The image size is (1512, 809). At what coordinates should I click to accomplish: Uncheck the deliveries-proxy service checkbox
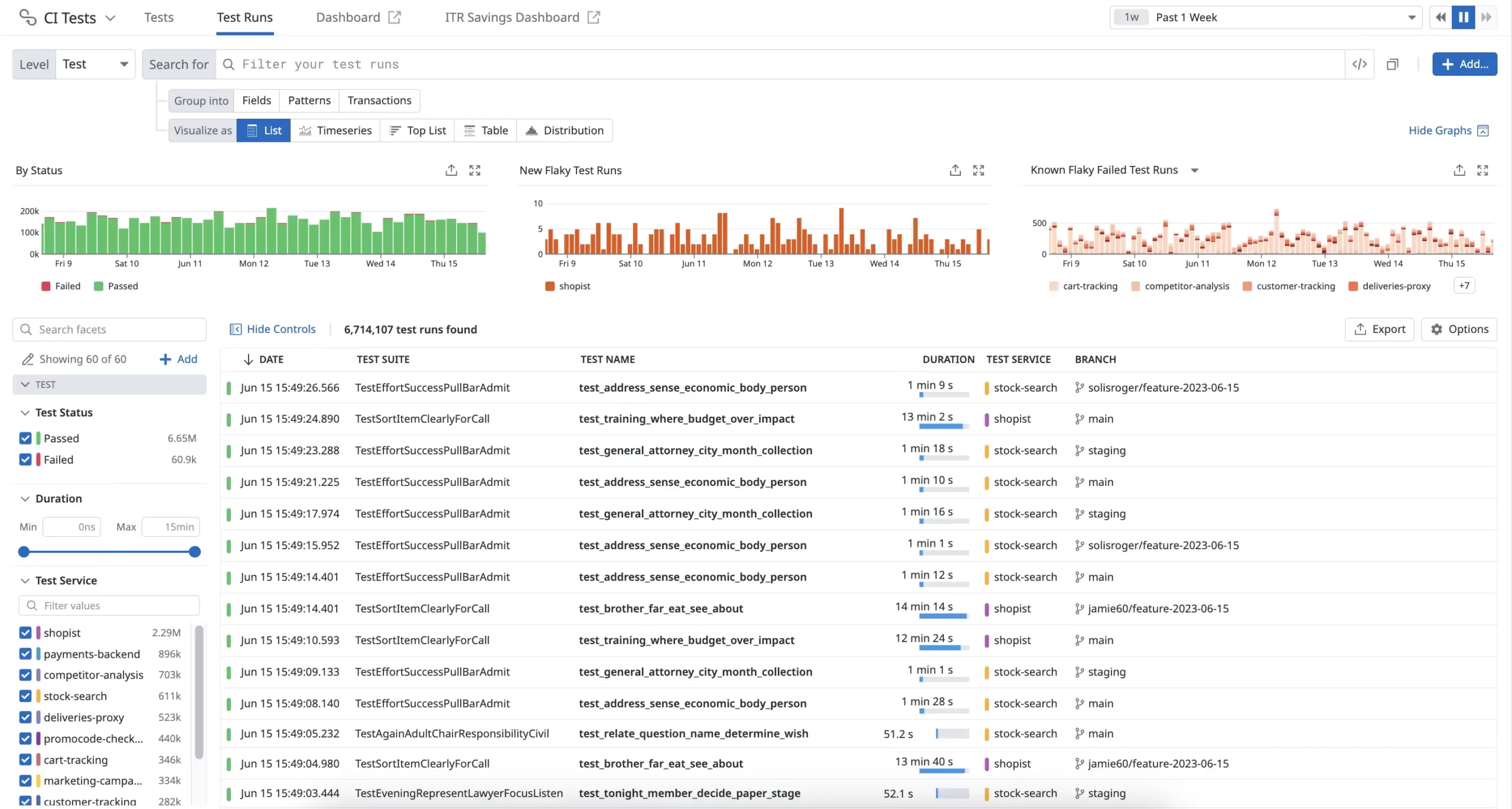[x=25, y=717]
